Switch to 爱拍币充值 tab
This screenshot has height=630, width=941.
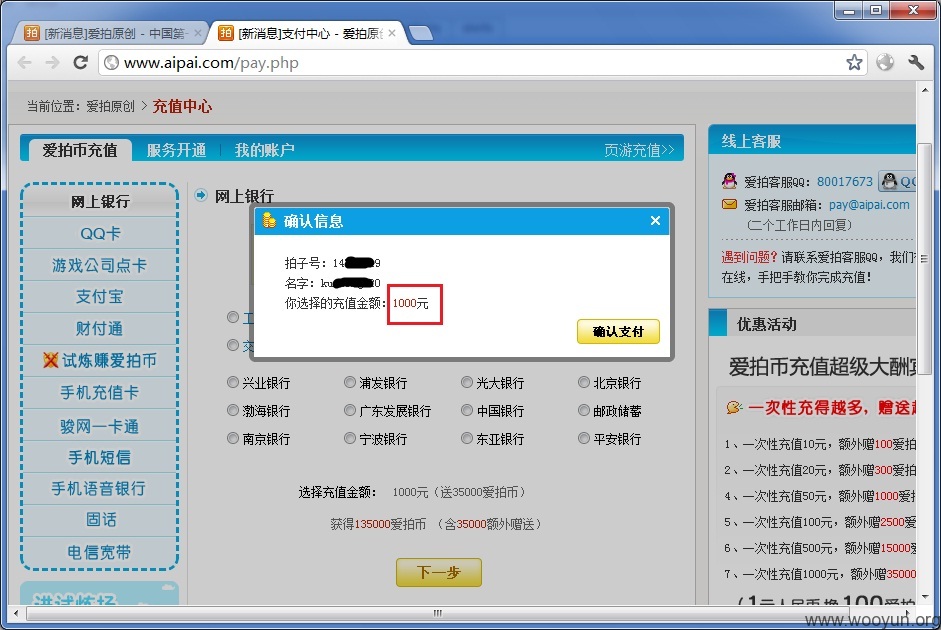point(80,150)
